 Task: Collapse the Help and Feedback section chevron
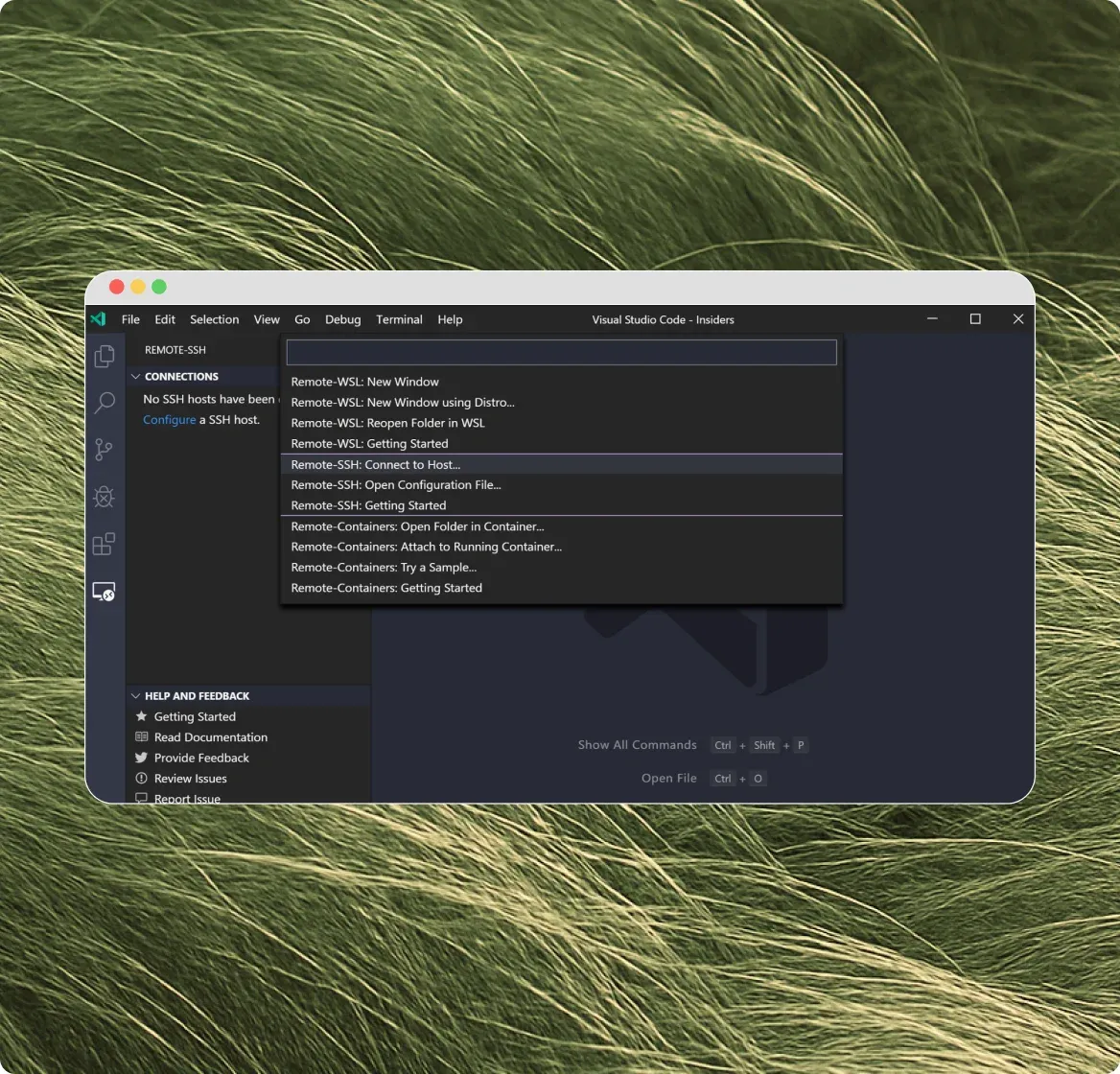point(136,695)
